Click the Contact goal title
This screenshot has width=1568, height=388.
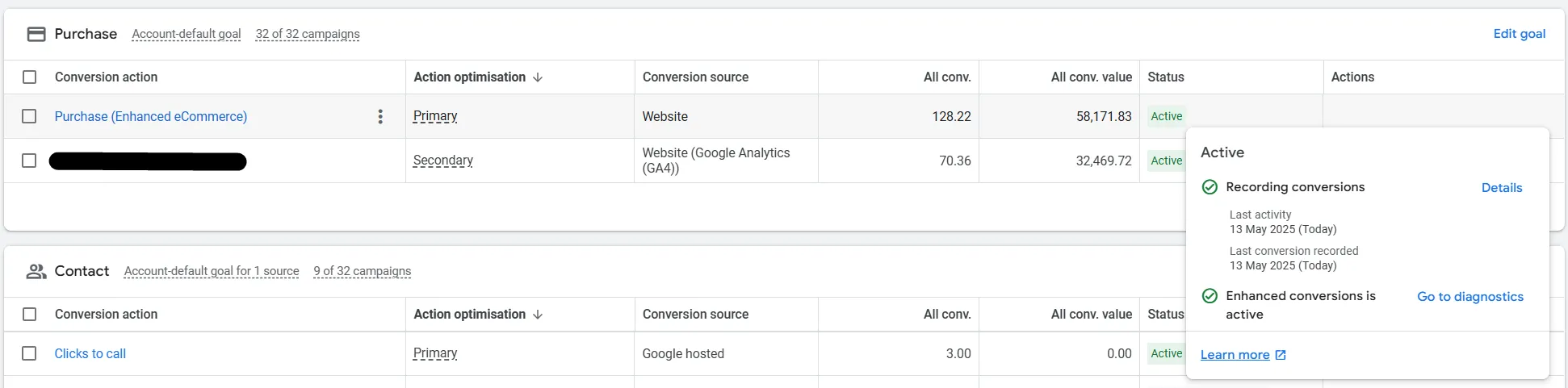(x=82, y=271)
